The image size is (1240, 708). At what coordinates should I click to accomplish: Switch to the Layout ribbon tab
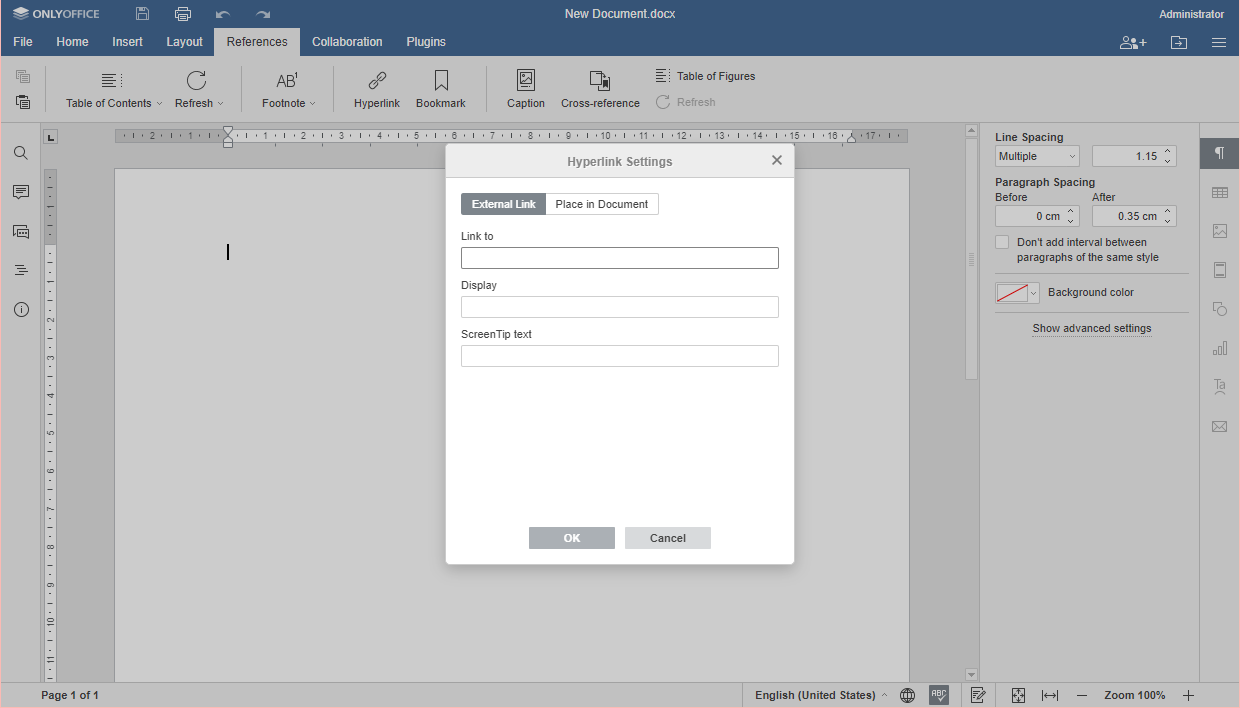click(184, 42)
